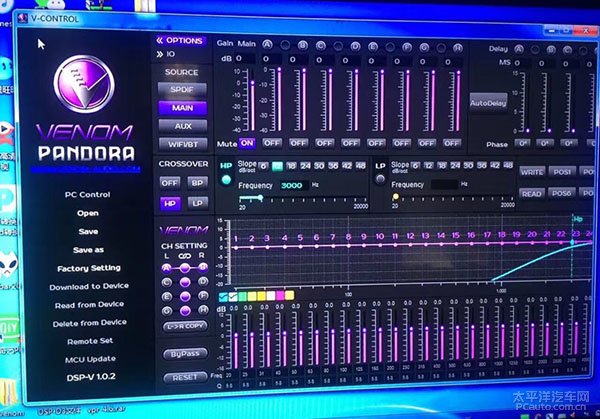Toggle link between gain channels C and D

(338, 46)
